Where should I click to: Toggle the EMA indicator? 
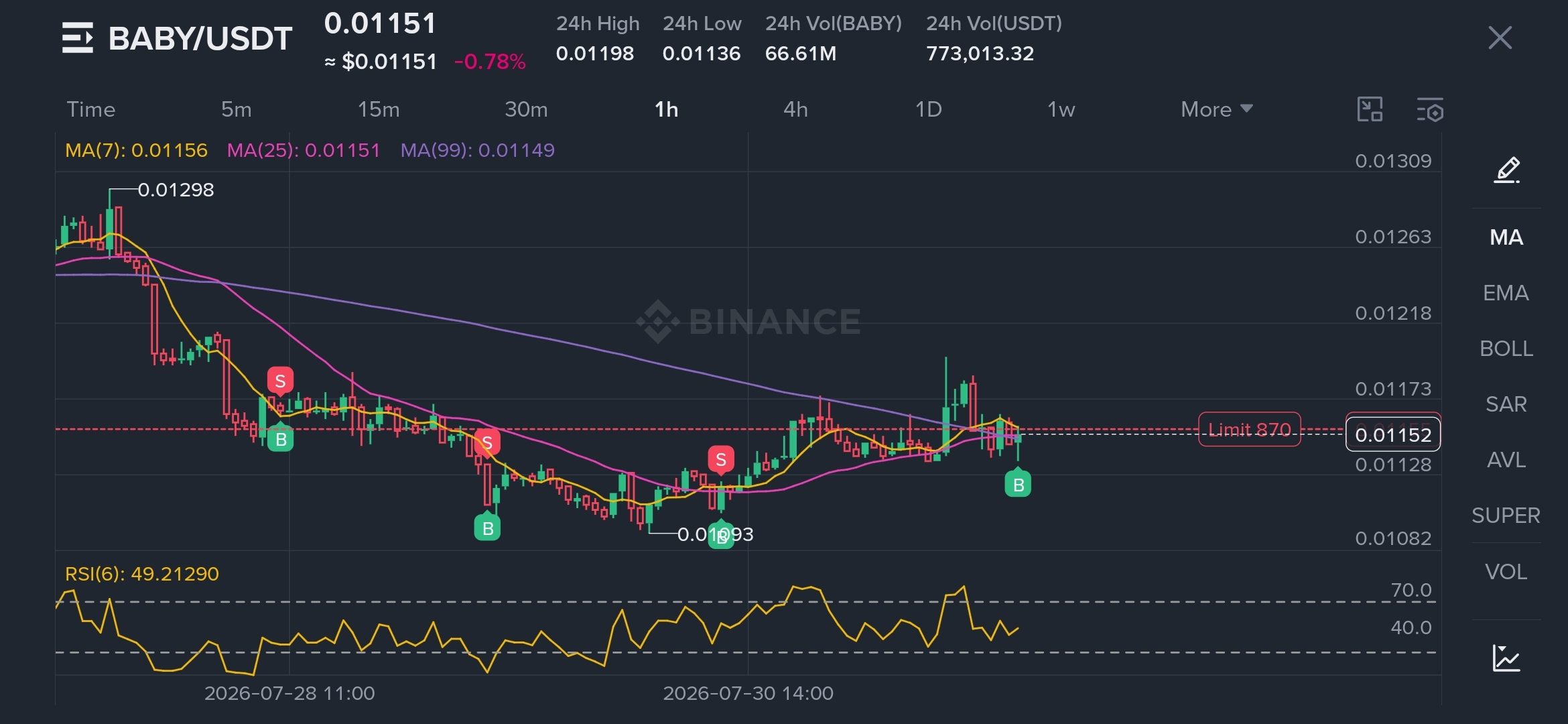[x=1506, y=293]
